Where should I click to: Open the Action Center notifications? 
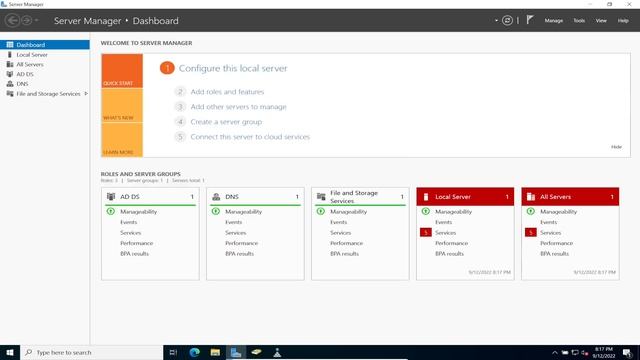(627, 353)
